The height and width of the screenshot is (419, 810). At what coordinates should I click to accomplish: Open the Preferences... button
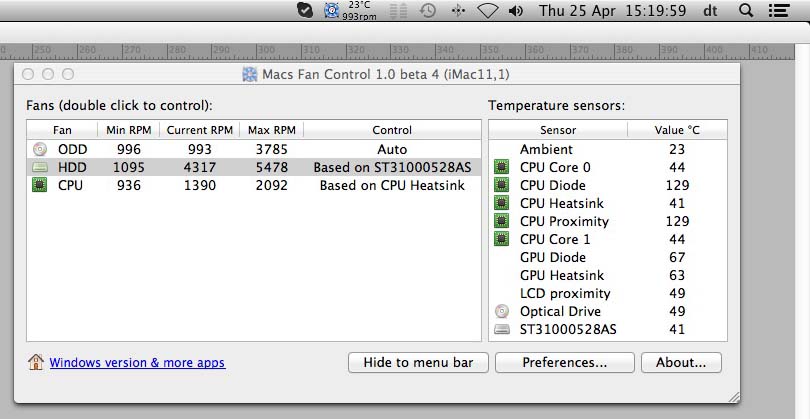point(565,362)
